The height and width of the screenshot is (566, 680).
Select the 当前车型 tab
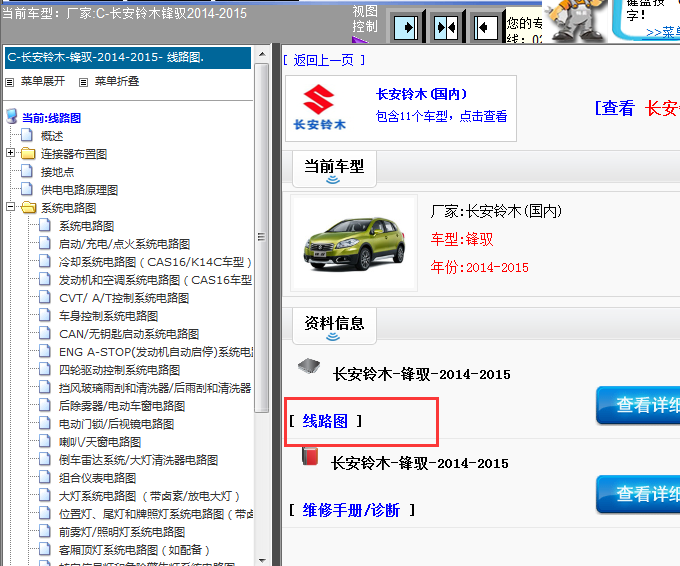tap(334, 169)
